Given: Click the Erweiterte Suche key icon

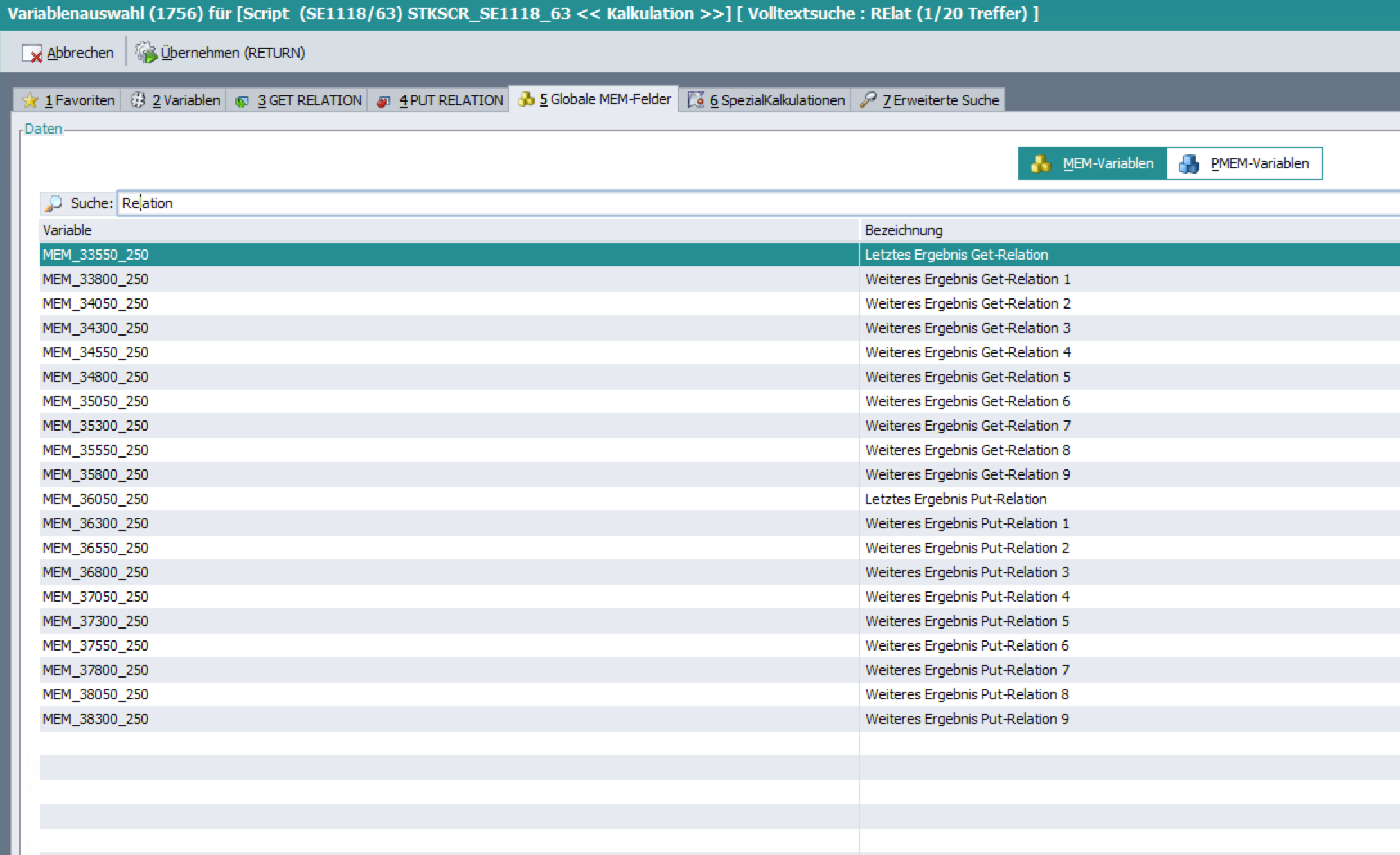Looking at the screenshot, I should 868,100.
